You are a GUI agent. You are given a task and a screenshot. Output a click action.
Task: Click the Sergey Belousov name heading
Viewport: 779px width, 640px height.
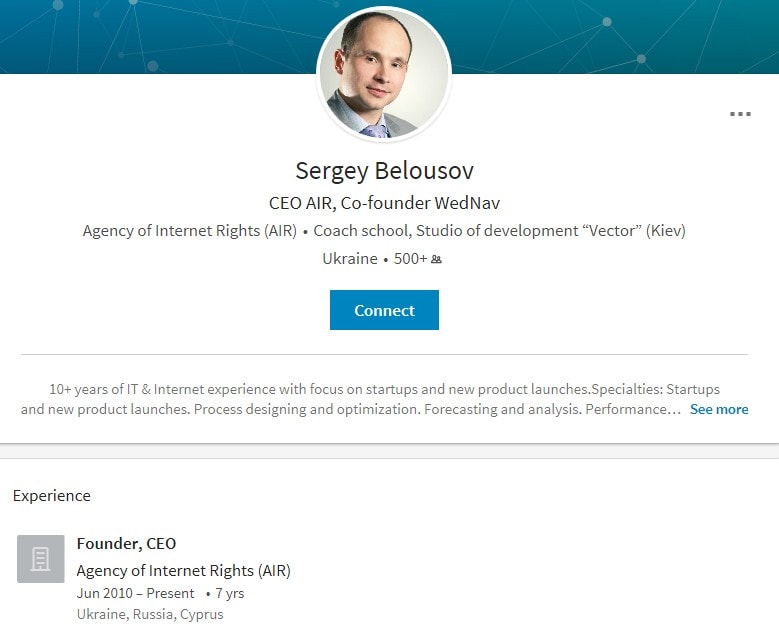point(384,170)
